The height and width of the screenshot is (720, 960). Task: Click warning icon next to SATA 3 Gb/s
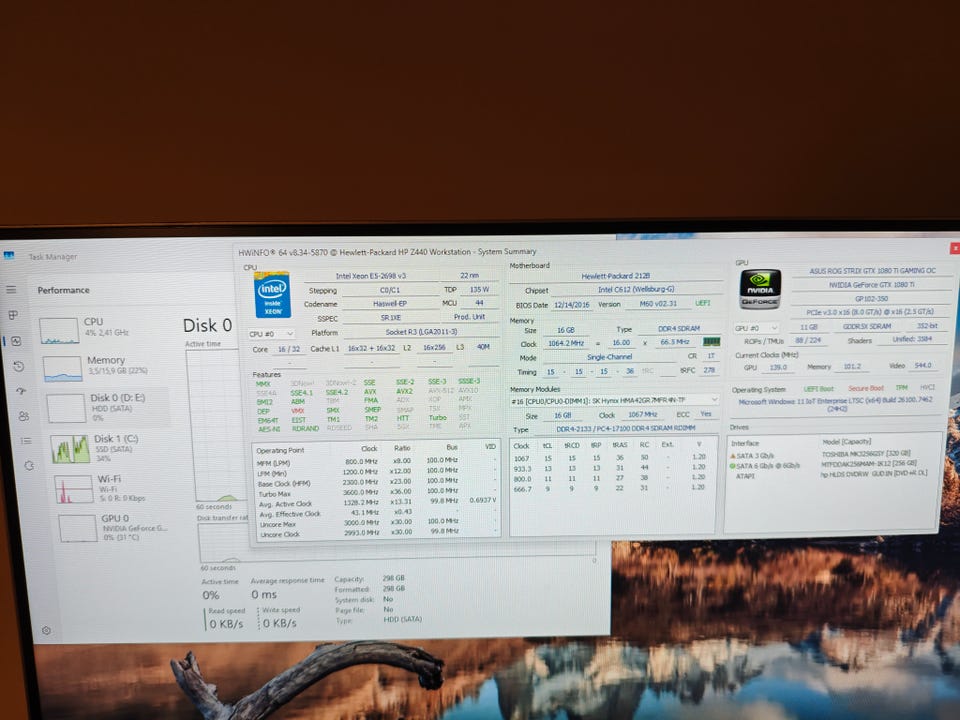click(x=732, y=456)
